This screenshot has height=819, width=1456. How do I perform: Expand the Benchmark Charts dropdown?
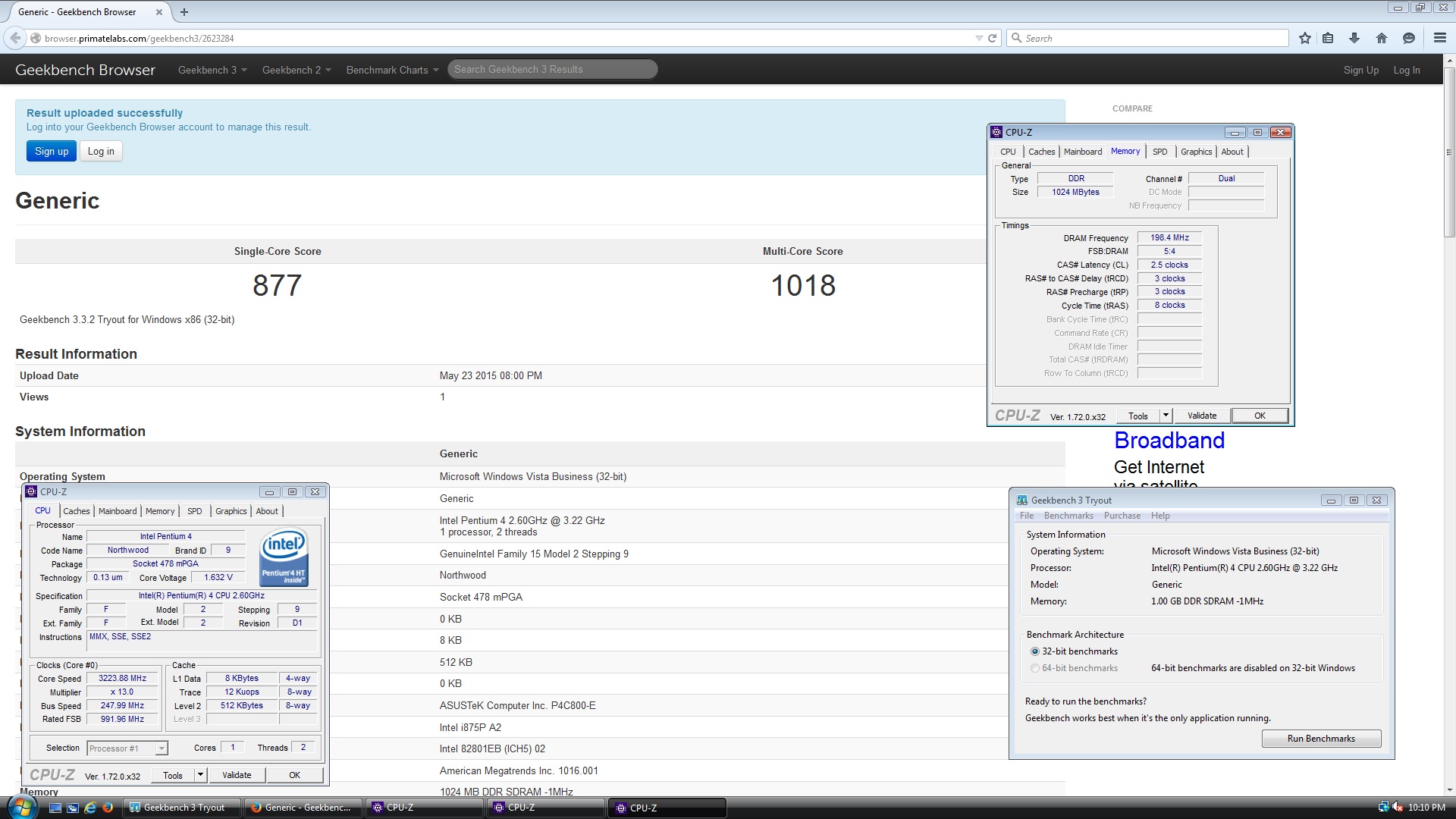[392, 70]
